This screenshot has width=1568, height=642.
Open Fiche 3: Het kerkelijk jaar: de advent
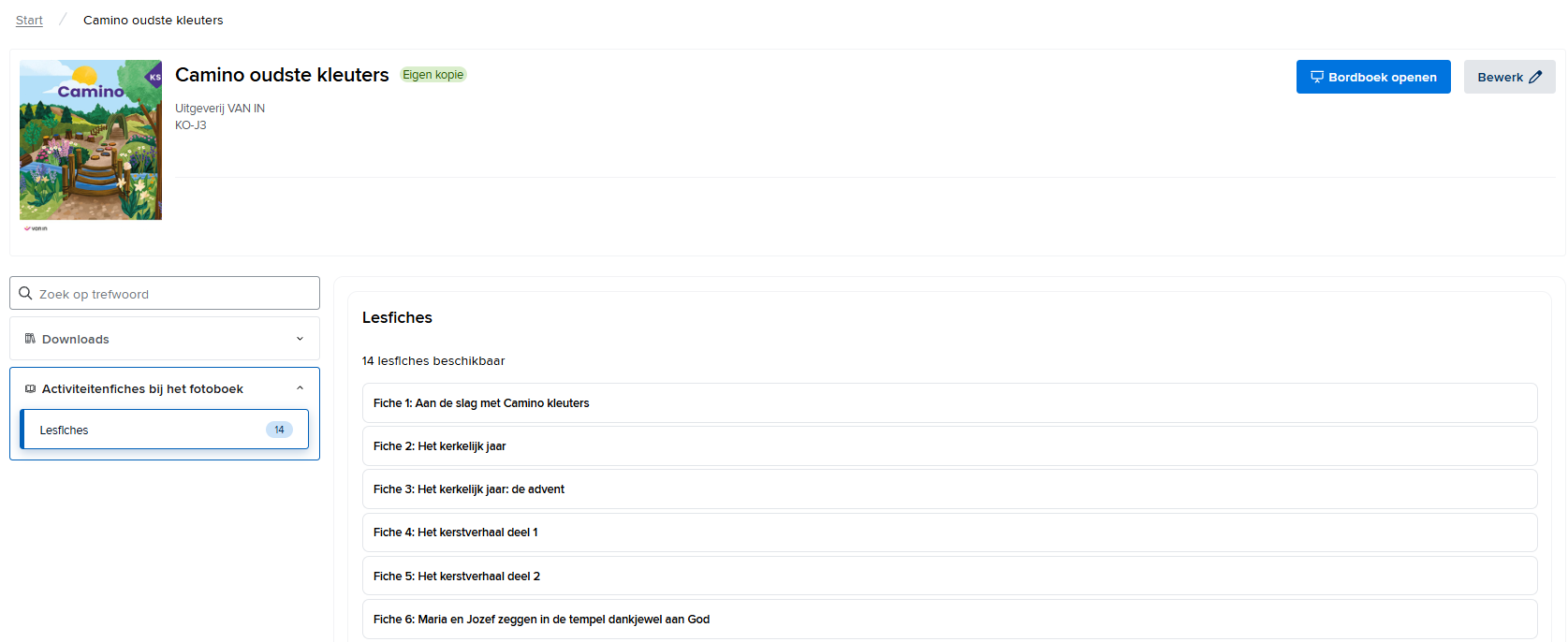949,489
